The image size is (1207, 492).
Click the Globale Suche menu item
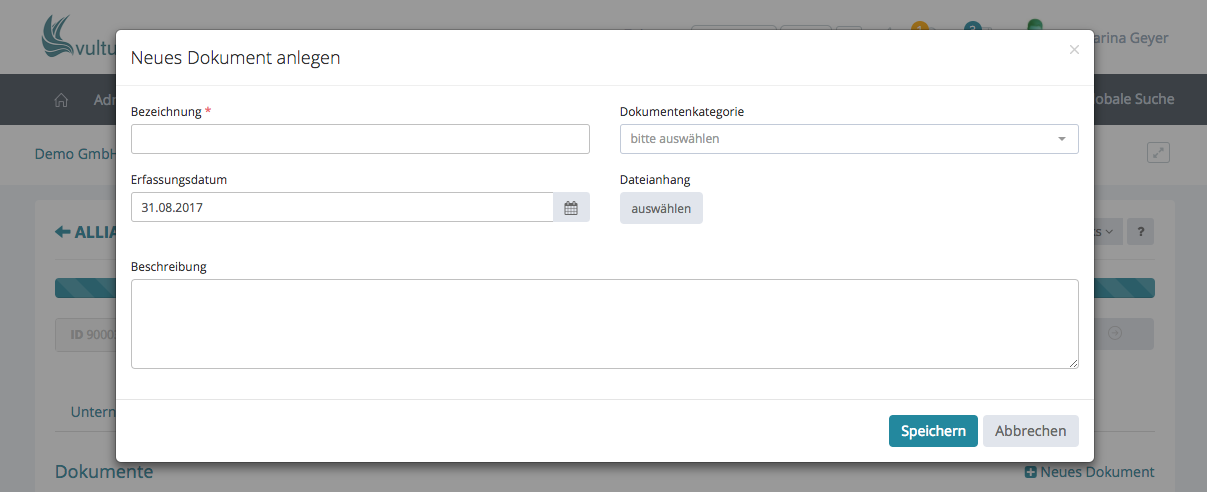1134,99
